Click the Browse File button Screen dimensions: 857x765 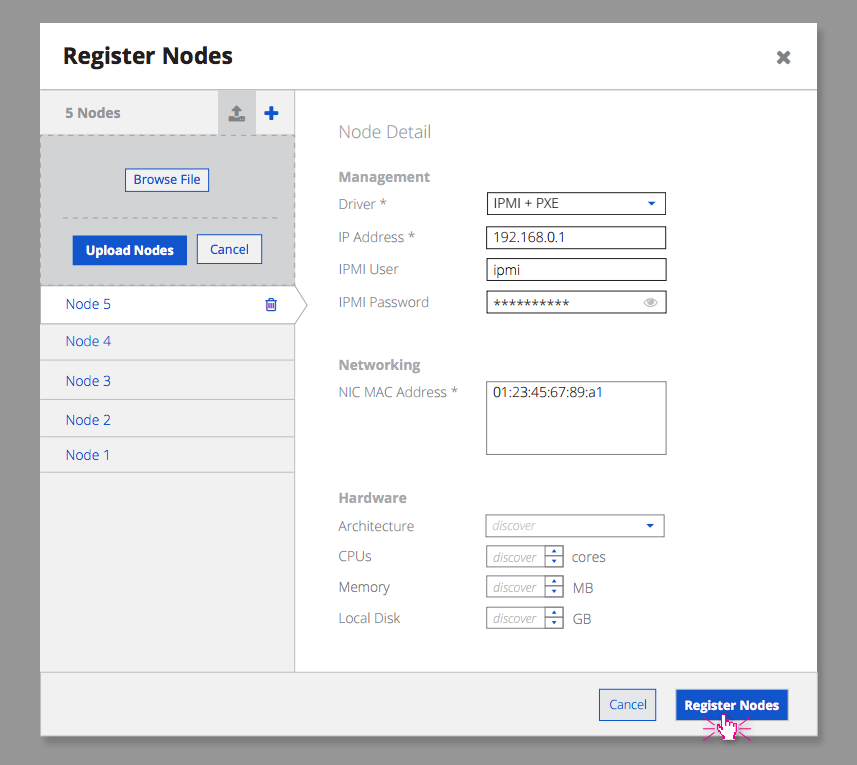click(167, 180)
